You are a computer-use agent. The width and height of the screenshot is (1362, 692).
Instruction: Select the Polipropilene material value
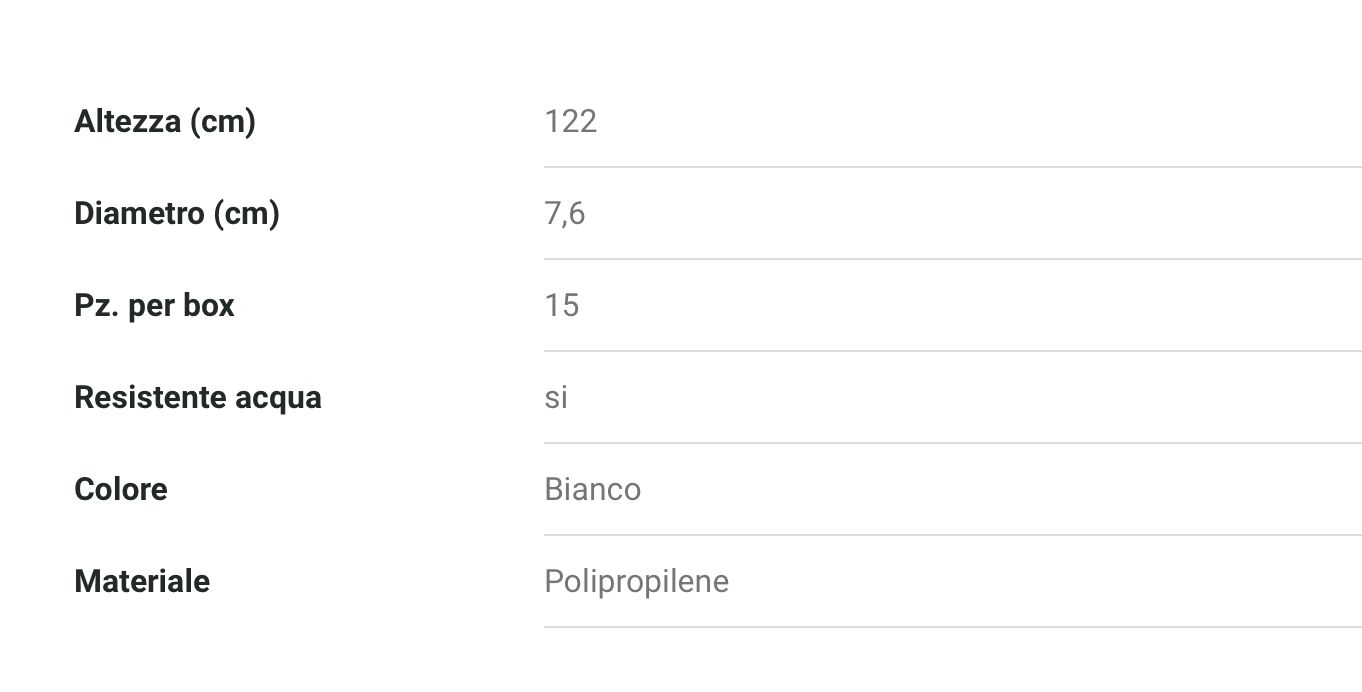(636, 581)
